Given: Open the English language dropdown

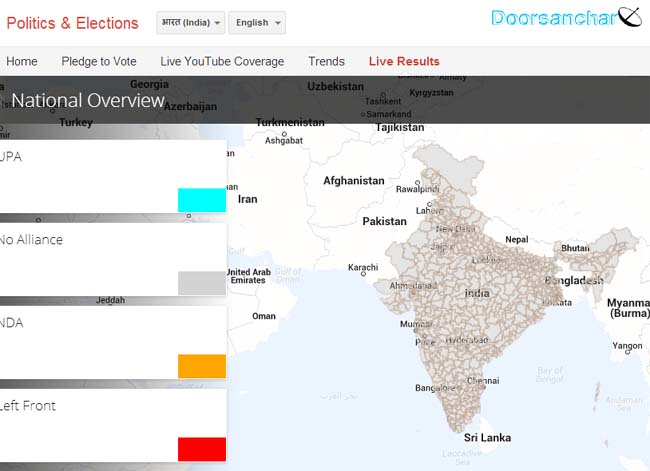Looking at the screenshot, I should [x=257, y=23].
